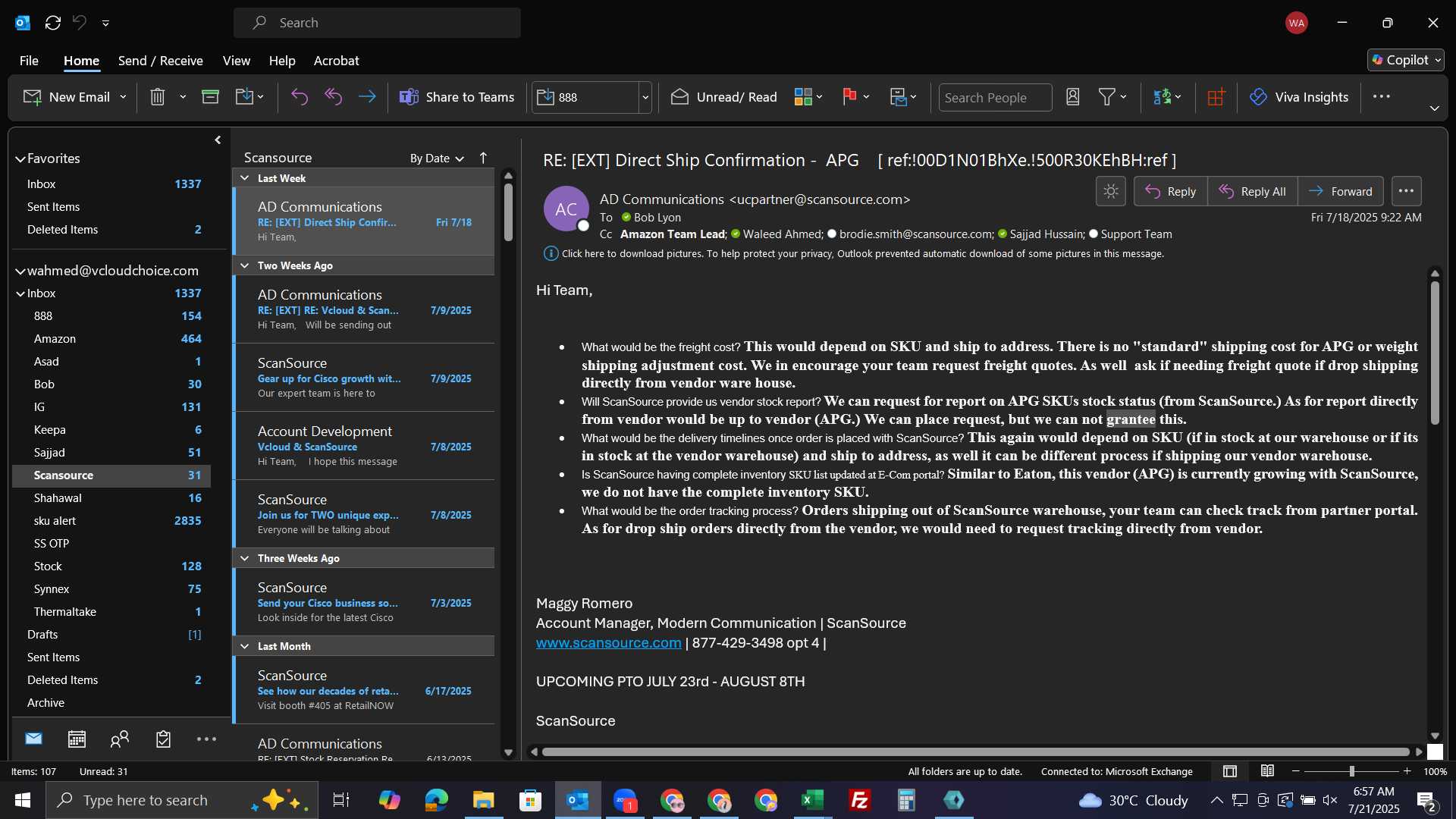Screen dimensions: 1456x819
Task: Open the Address Book icon
Action: click(1072, 97)
